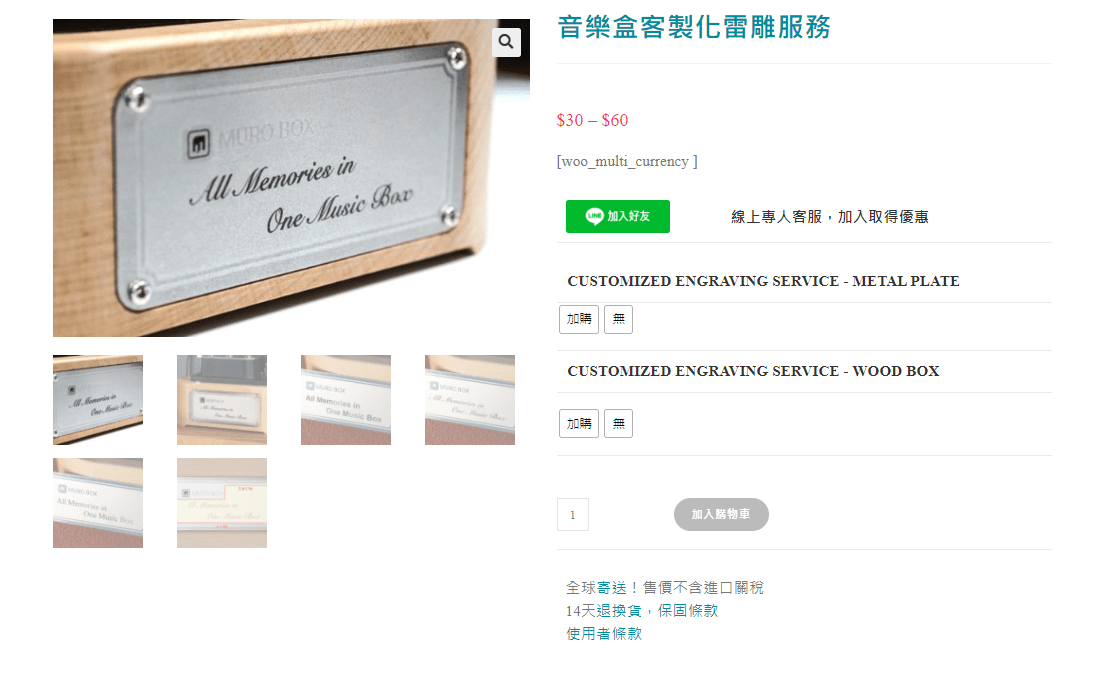Viewport: 1109px width, 693px height.
Task: Click the 音樂盒客製化雷雕服務 product title
Action: 694,27
